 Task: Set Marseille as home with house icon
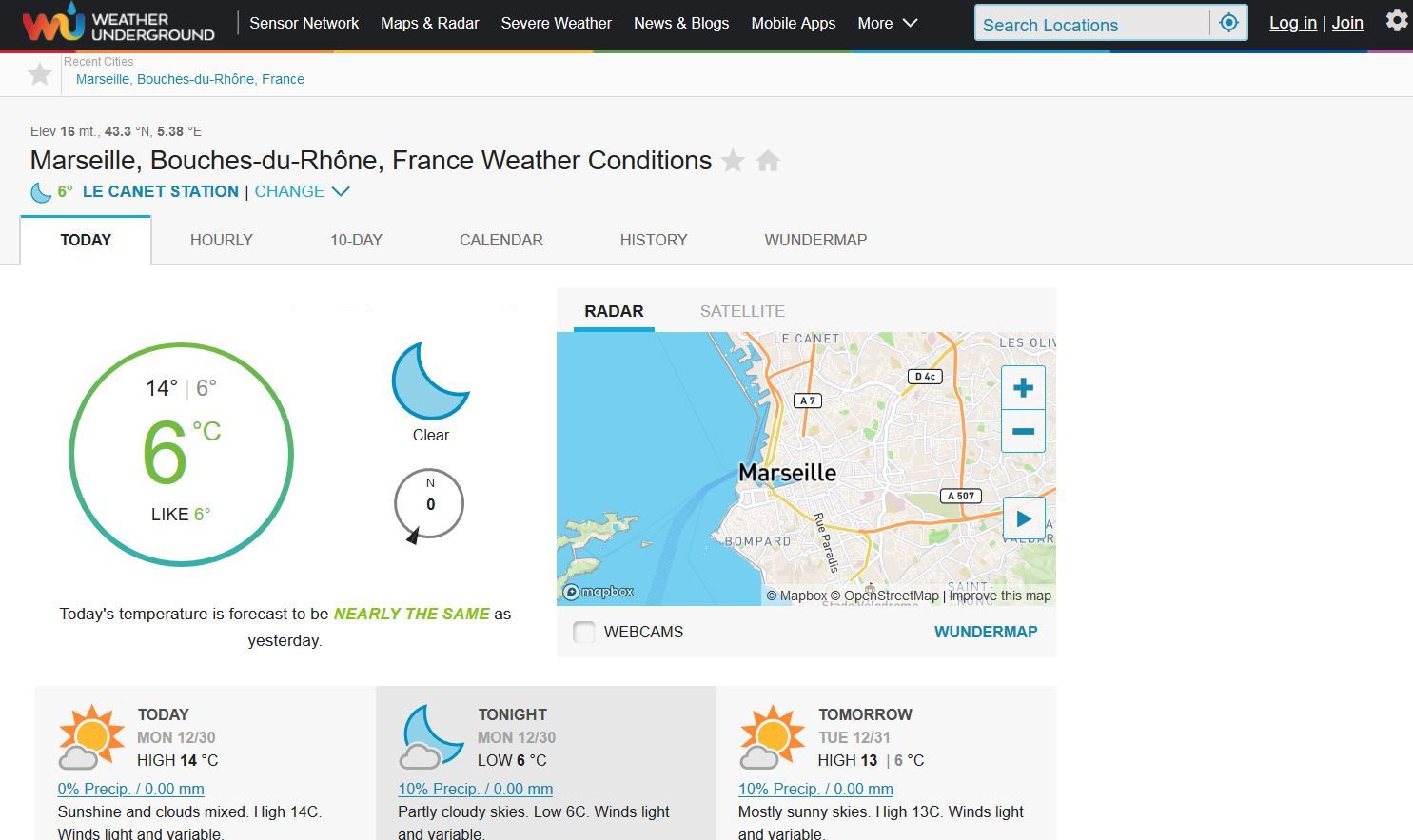(x=768, y=161)
